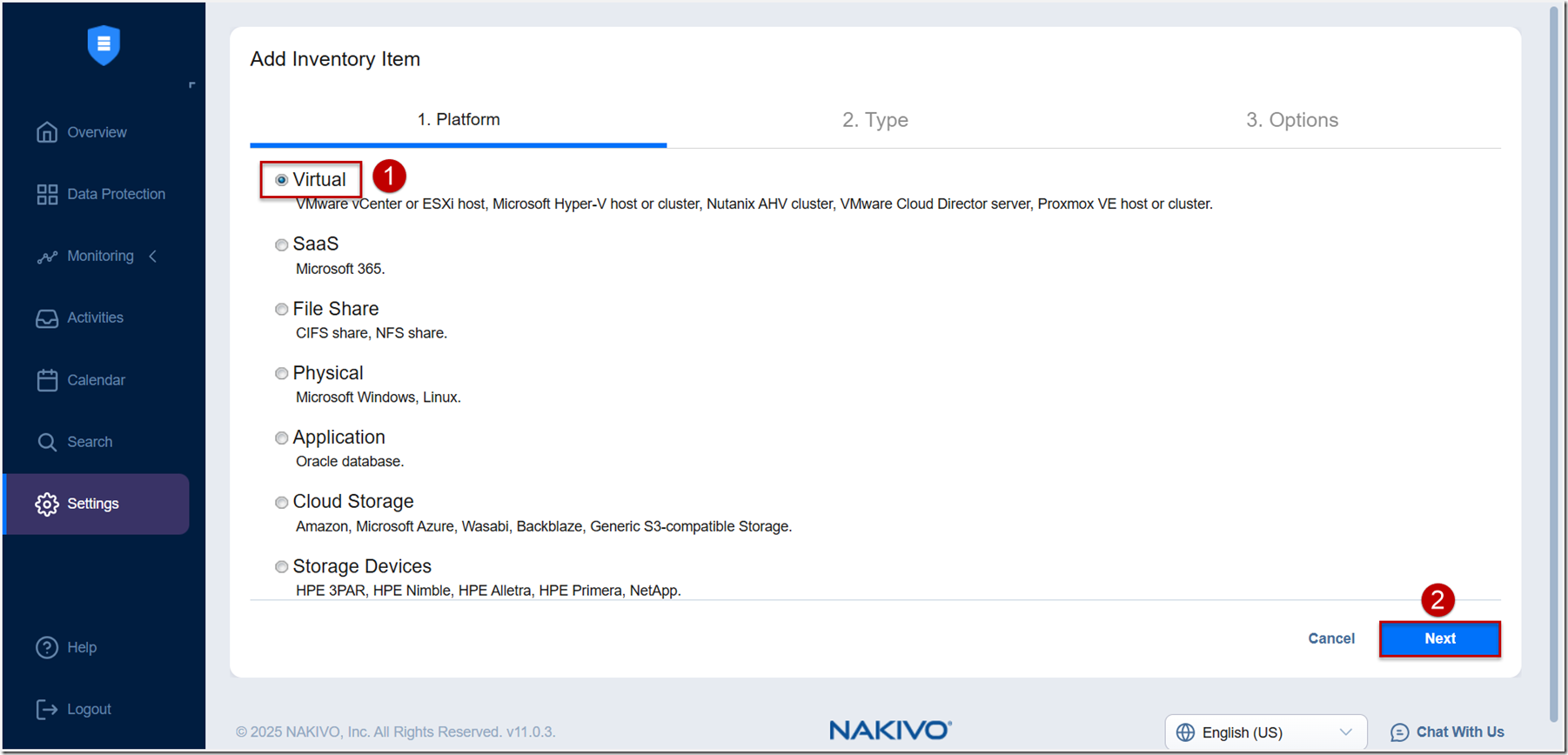
Task: Select the Physical platform radio button
Action: point(281,373)
